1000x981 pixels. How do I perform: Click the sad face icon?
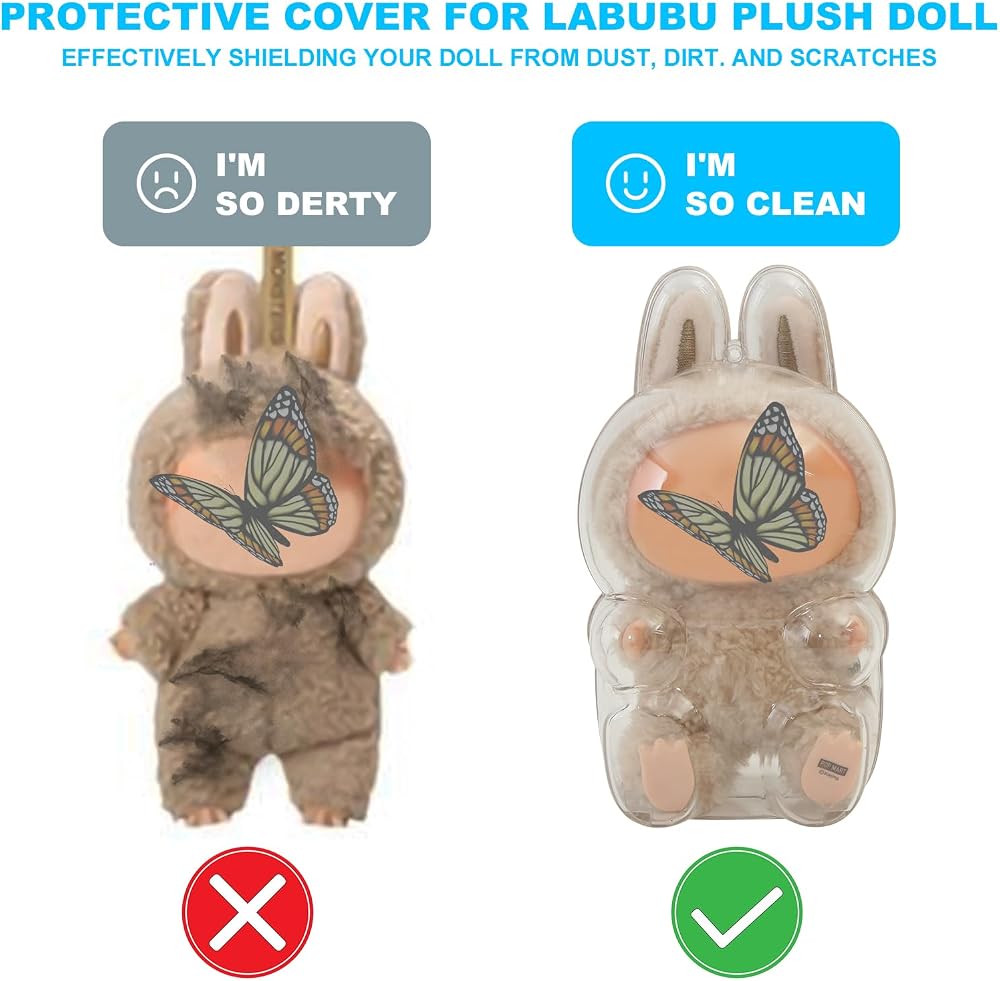(166, 182)
